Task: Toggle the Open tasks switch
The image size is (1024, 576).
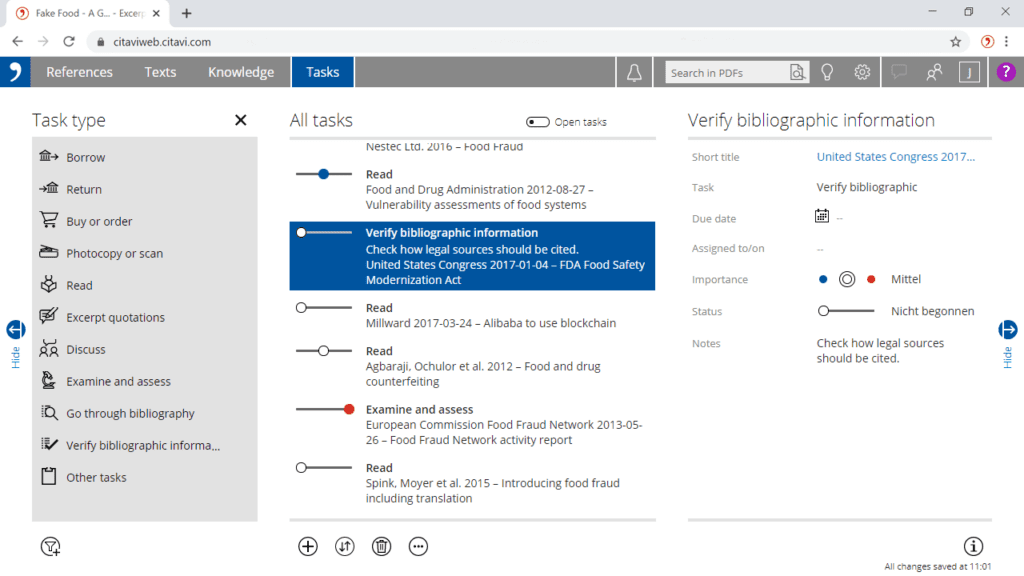Action: (x=538, y=122)
